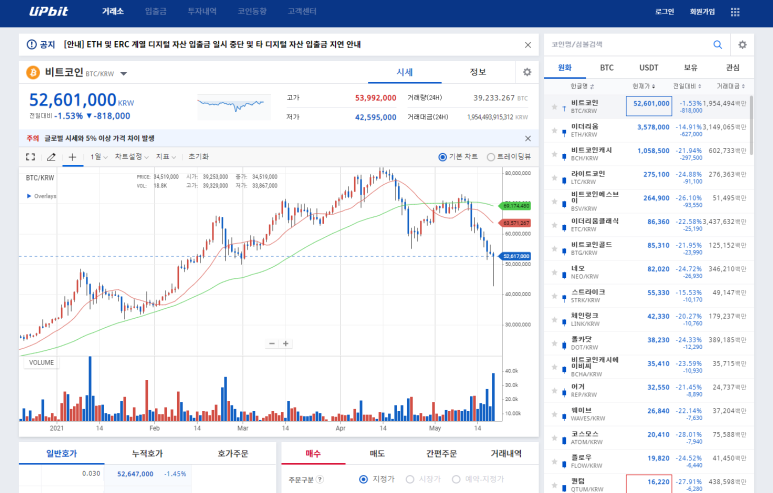Open chart header settings gear

(x=527, y=72)
